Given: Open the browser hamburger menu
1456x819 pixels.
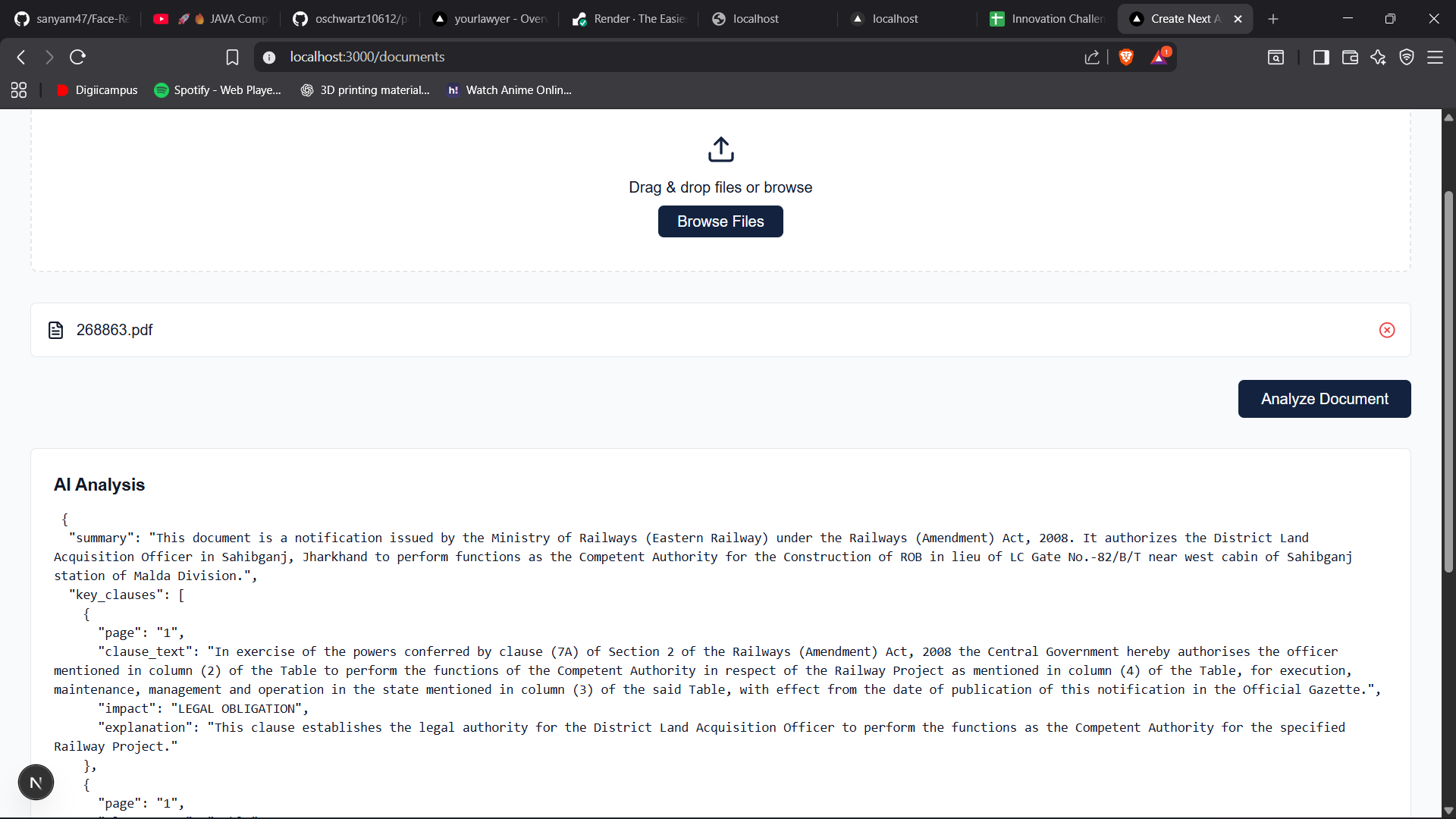Looking at the screenshot, I should click(1435, 57).
